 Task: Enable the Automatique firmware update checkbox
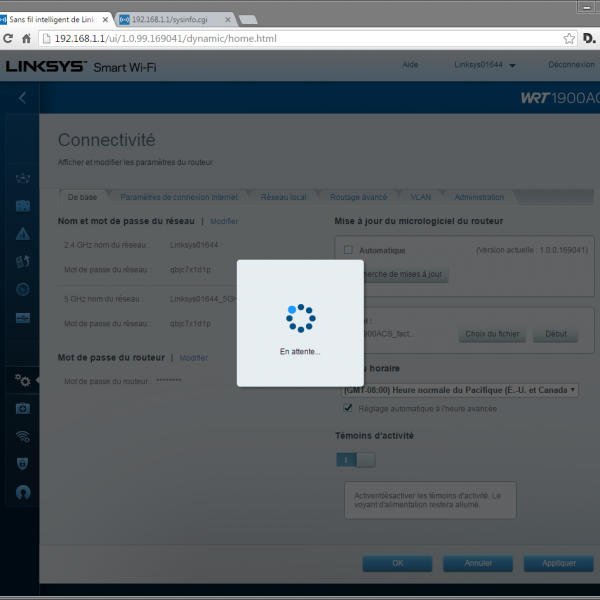point(348,250)
